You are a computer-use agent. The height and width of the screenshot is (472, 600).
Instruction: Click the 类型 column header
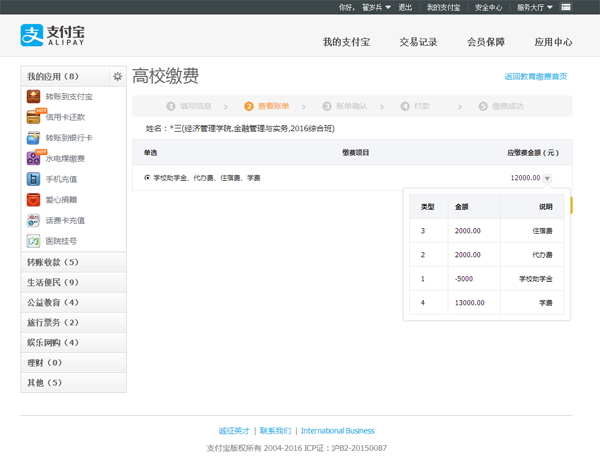[427, 207]
